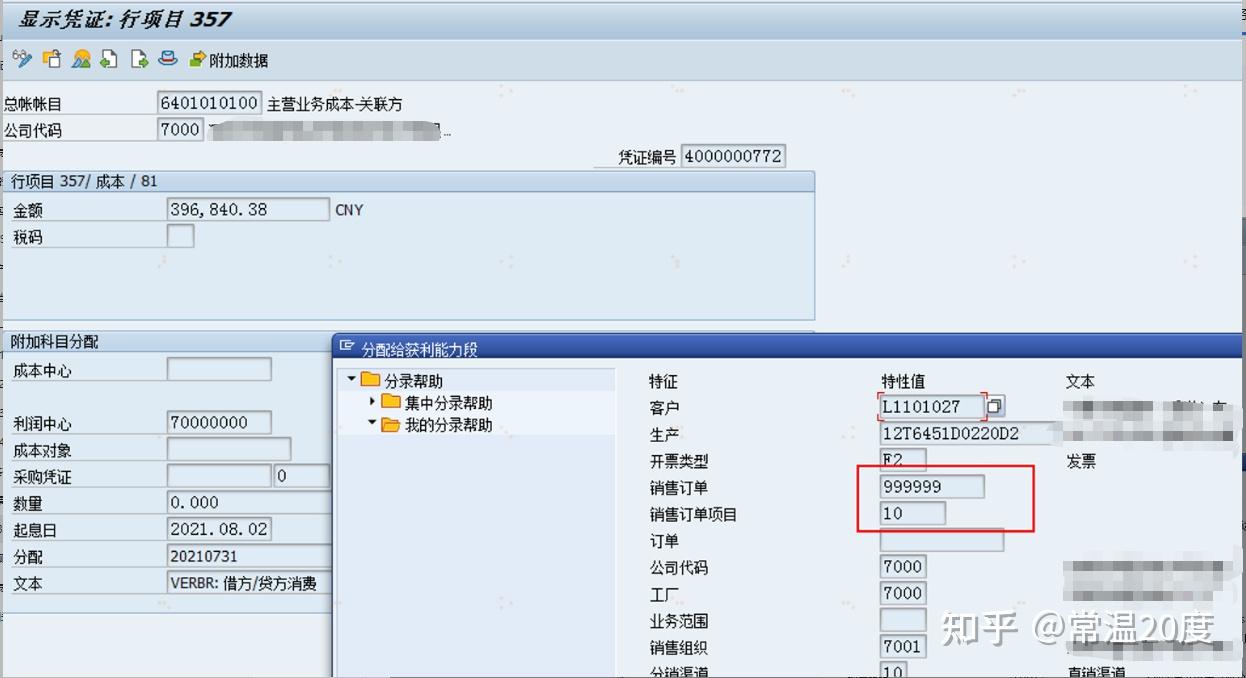Go to next item via green forward-arrow icon

click(x=137, y=58)
